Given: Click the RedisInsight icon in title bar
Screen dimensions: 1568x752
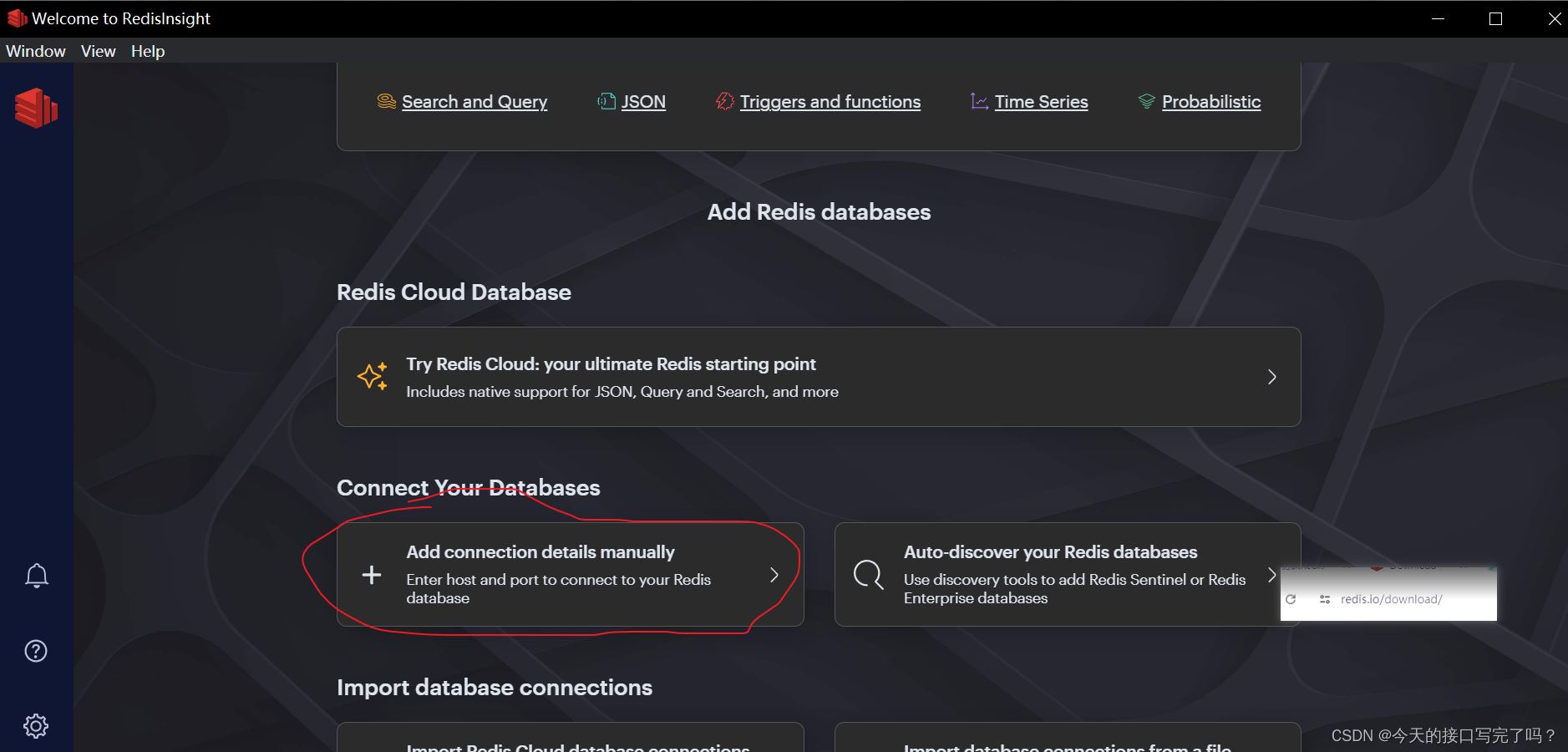Looking at the screenshot, I should [17, 18].
